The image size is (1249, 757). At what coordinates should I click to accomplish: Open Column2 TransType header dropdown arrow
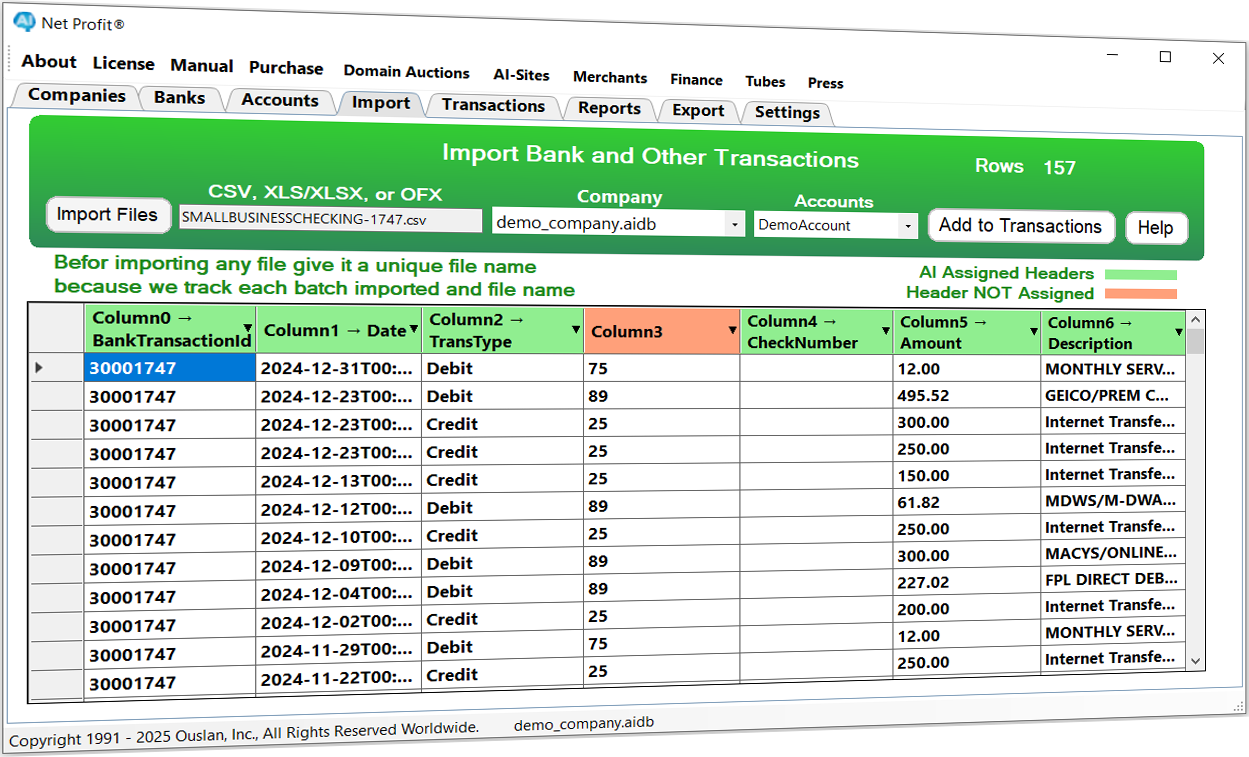pyautogui.click(x=576, y=330)
